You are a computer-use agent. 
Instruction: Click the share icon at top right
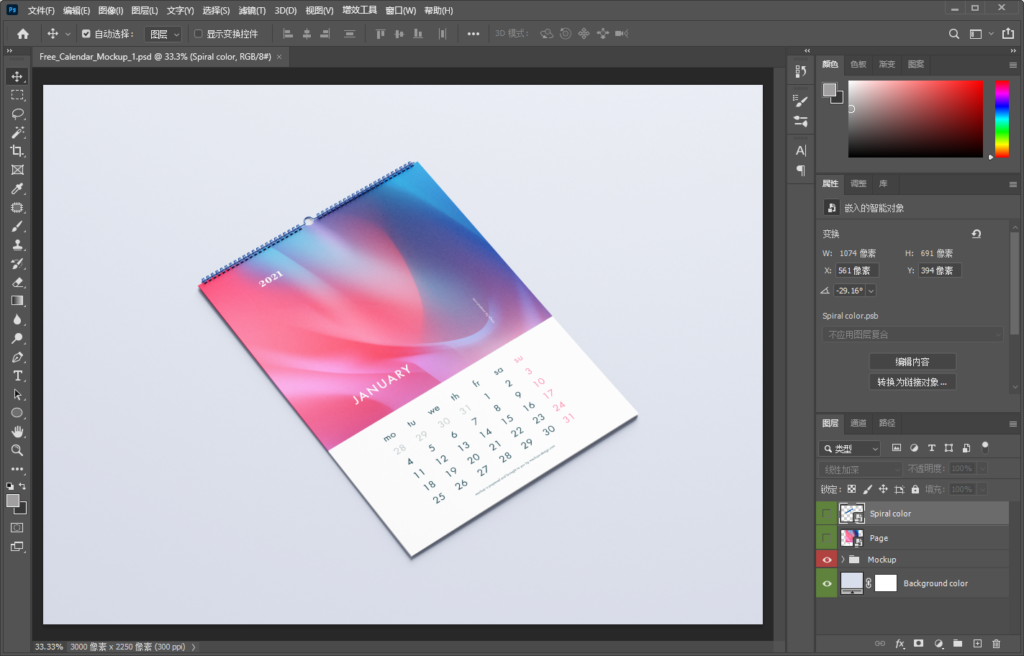click(1008, 33)
